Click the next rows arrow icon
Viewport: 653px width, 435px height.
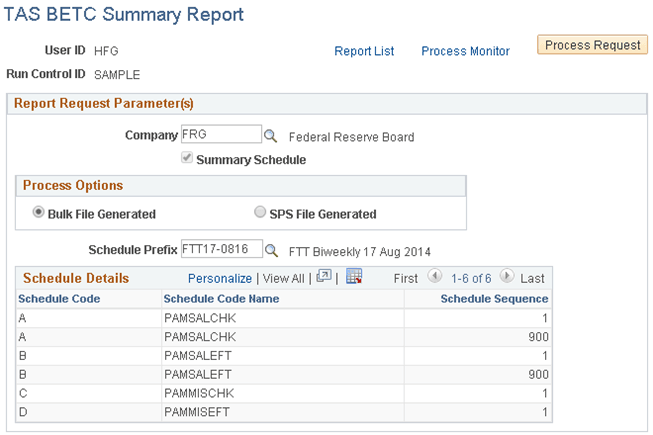pyautogui.click(x=507, y=277)
